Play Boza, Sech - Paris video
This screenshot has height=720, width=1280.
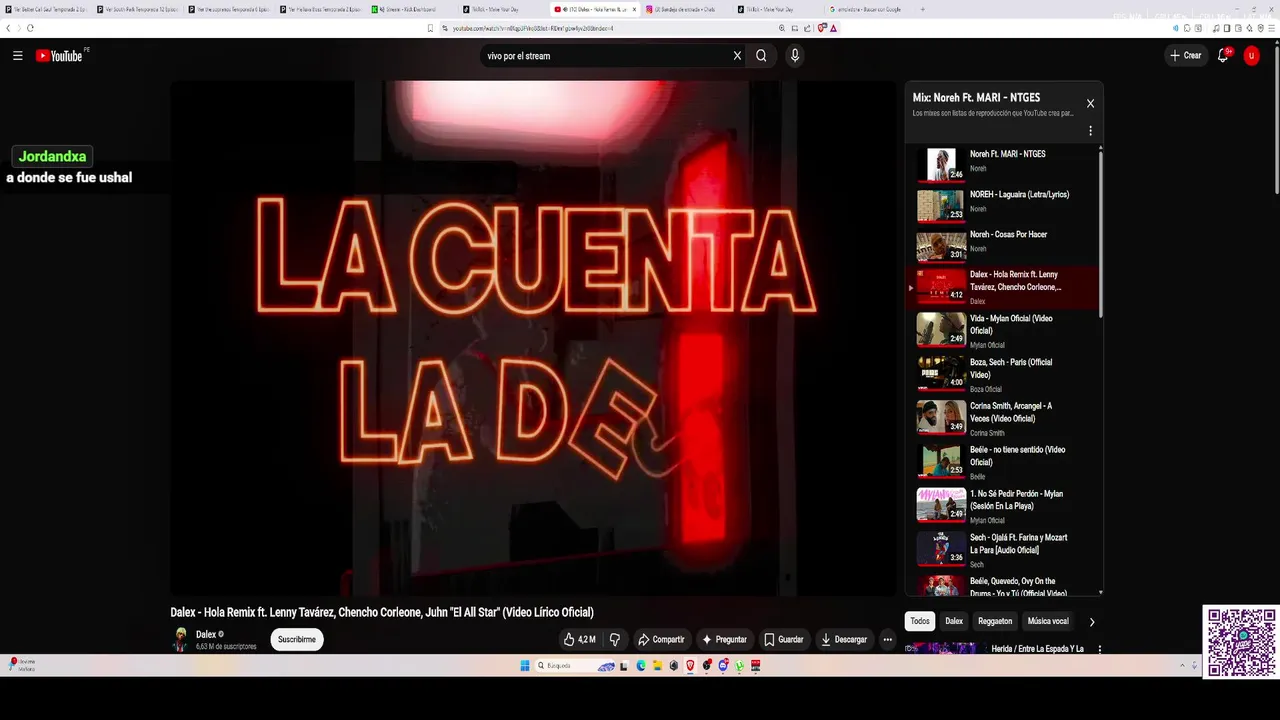[1000, 374]
